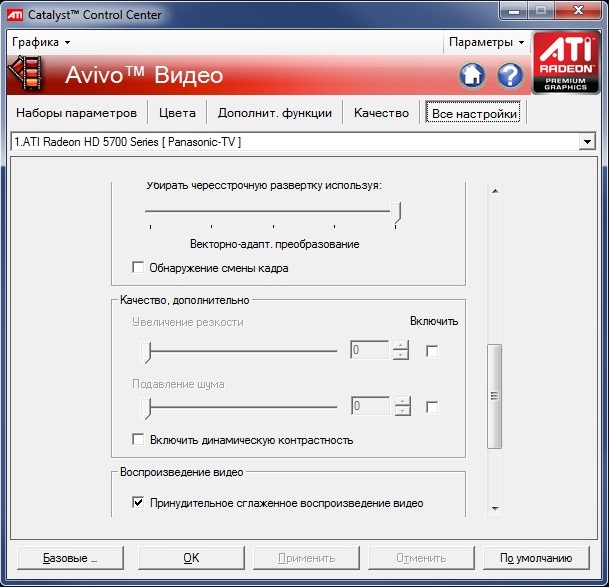The width and height of the screenshot is (609, 588).
Task: Click the scrollbar up arrow
Action: [x=495, y=191]
